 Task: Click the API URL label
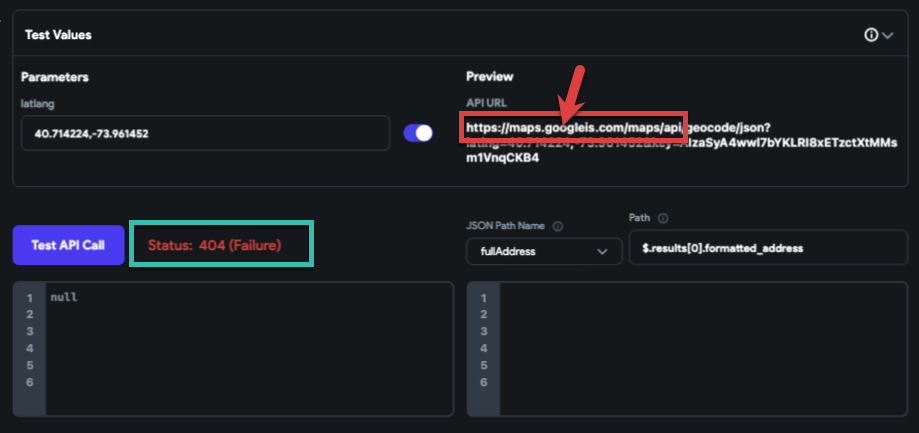point(486,103)
